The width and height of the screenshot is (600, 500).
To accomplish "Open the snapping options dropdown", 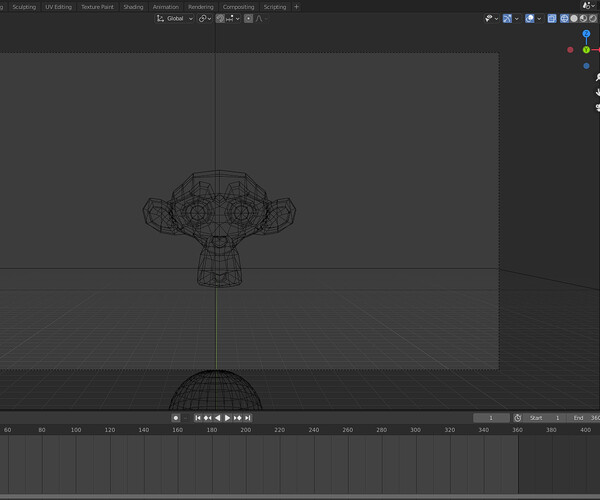I will coord(233,18).
